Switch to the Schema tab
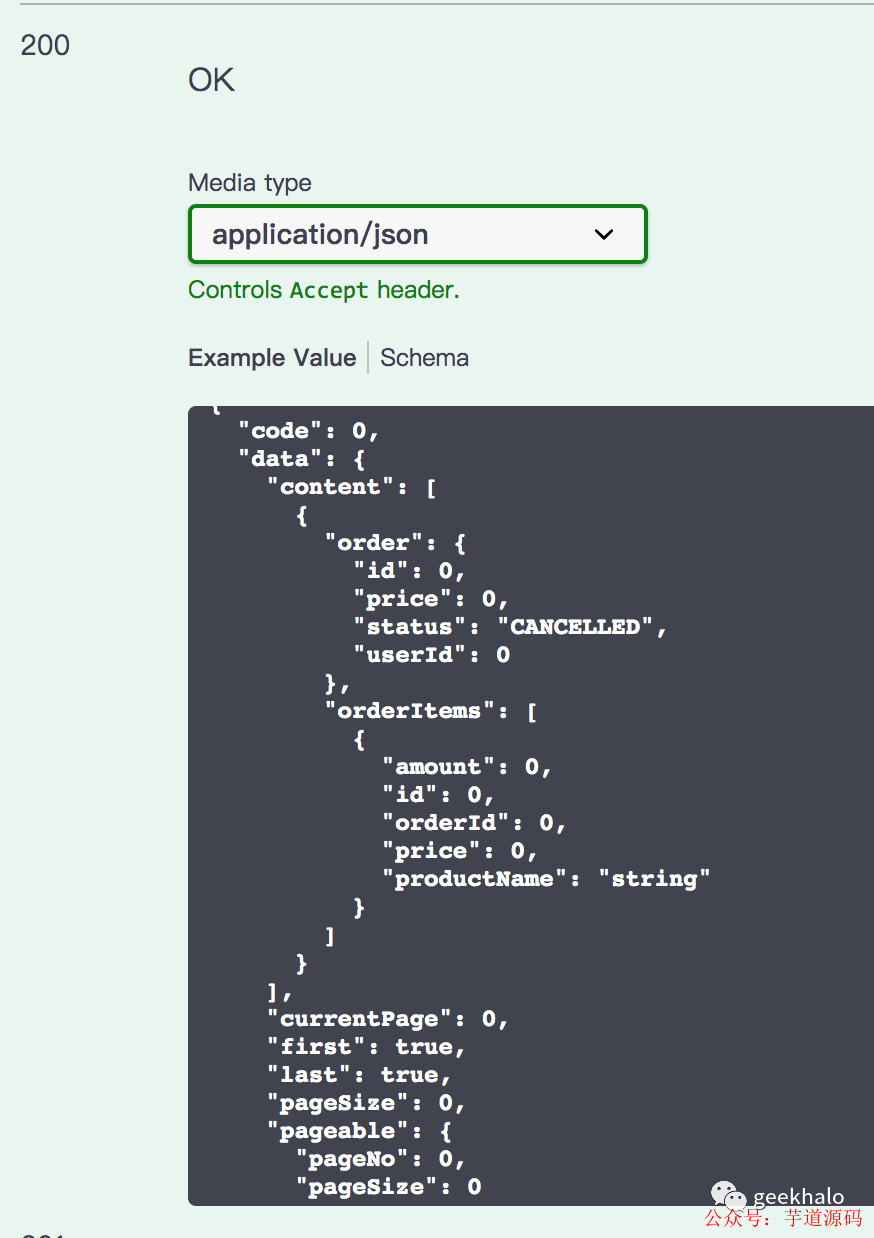Image resolution: width=874 pixels, height=1238 pixels. tap(424, 358)
